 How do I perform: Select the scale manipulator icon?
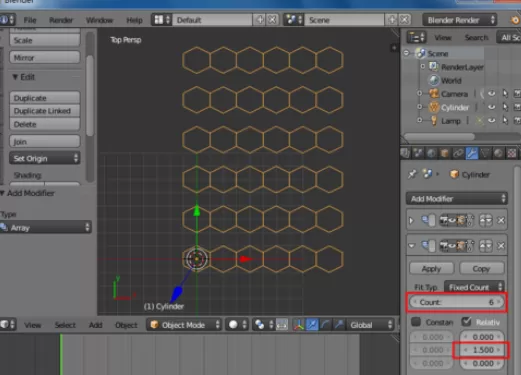(339, 324)
